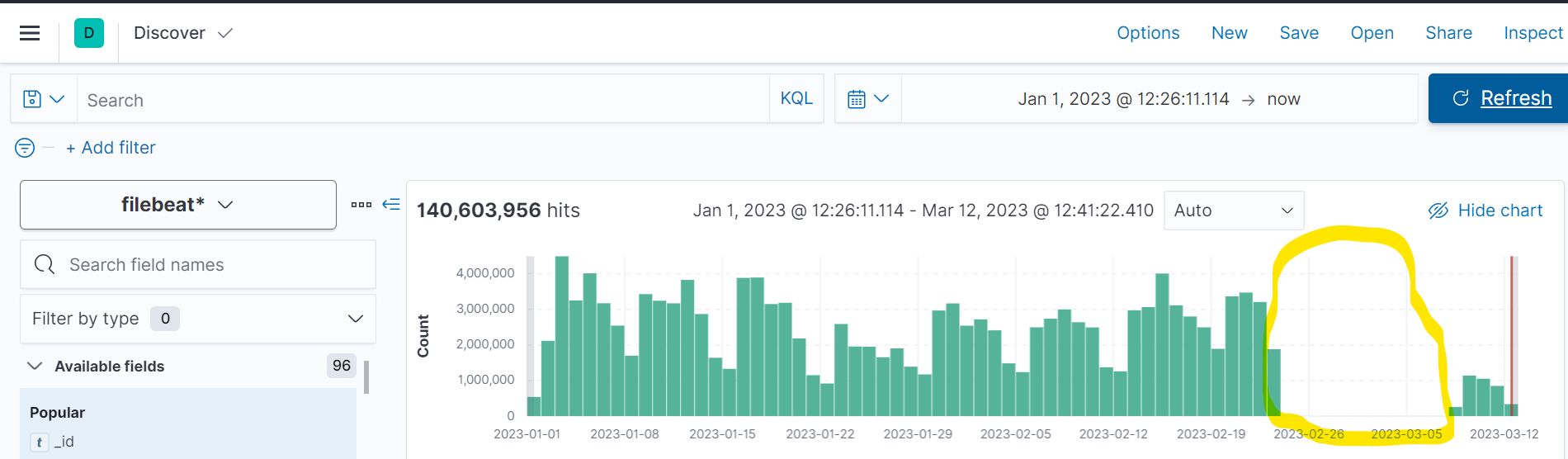1568x459 pixels.
Task: Click the 4,000,000 y-axis label
Action: coord(485,273)
